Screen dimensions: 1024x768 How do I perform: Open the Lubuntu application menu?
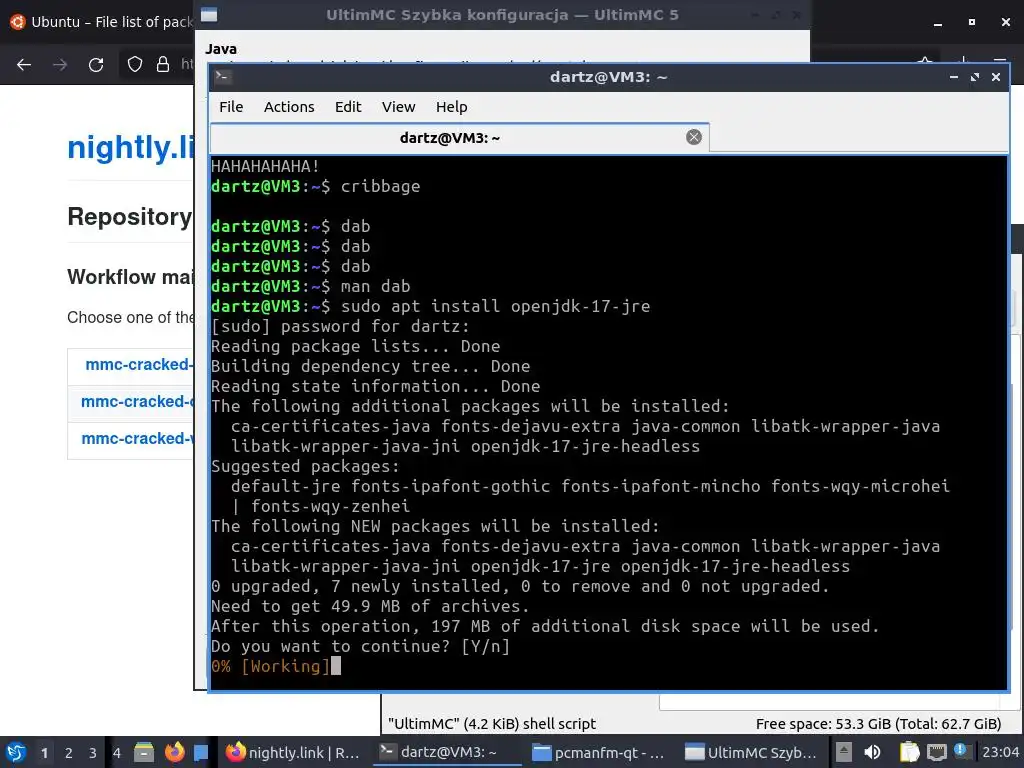(x=16, y=752)
